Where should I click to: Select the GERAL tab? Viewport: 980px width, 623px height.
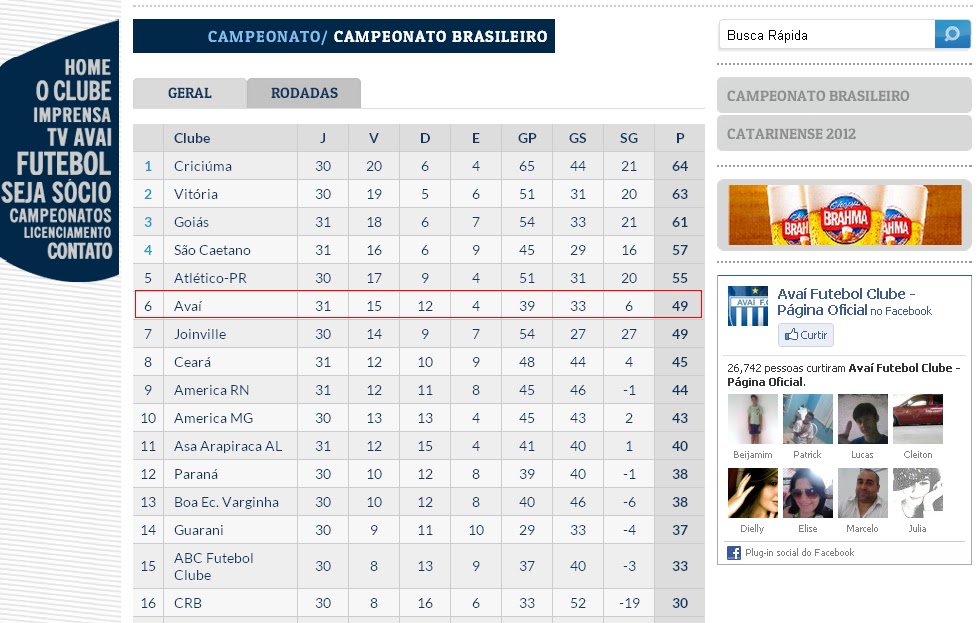(x=190, y=93)
